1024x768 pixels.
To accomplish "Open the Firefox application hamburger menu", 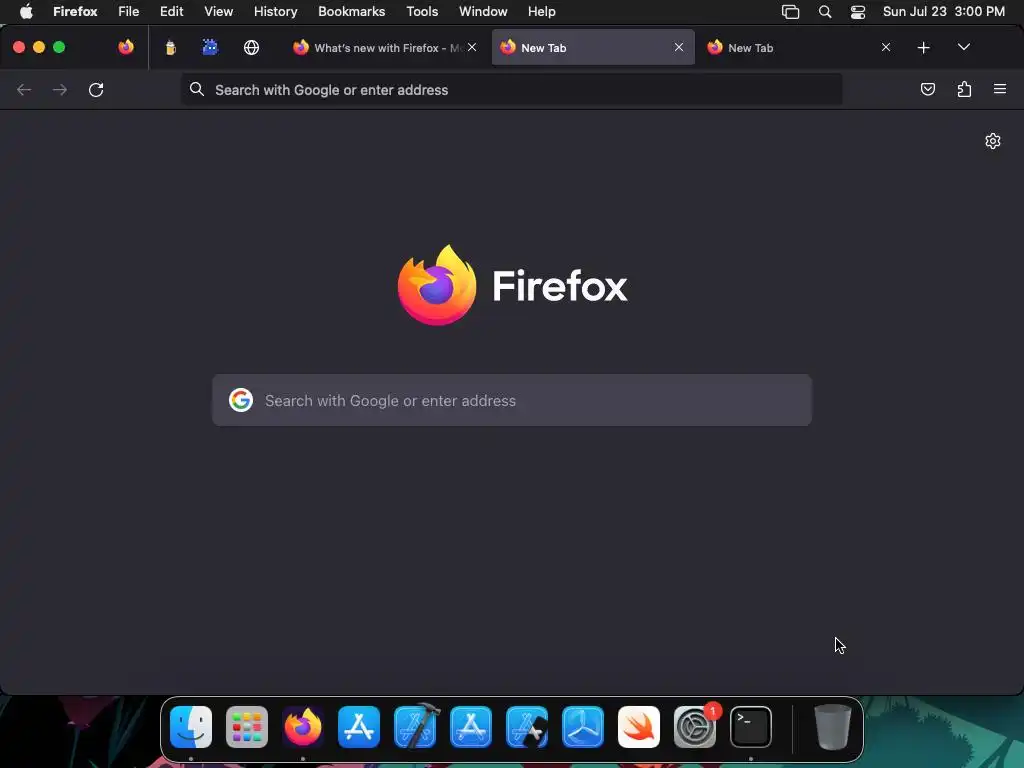I will [x=1000, y=89].
